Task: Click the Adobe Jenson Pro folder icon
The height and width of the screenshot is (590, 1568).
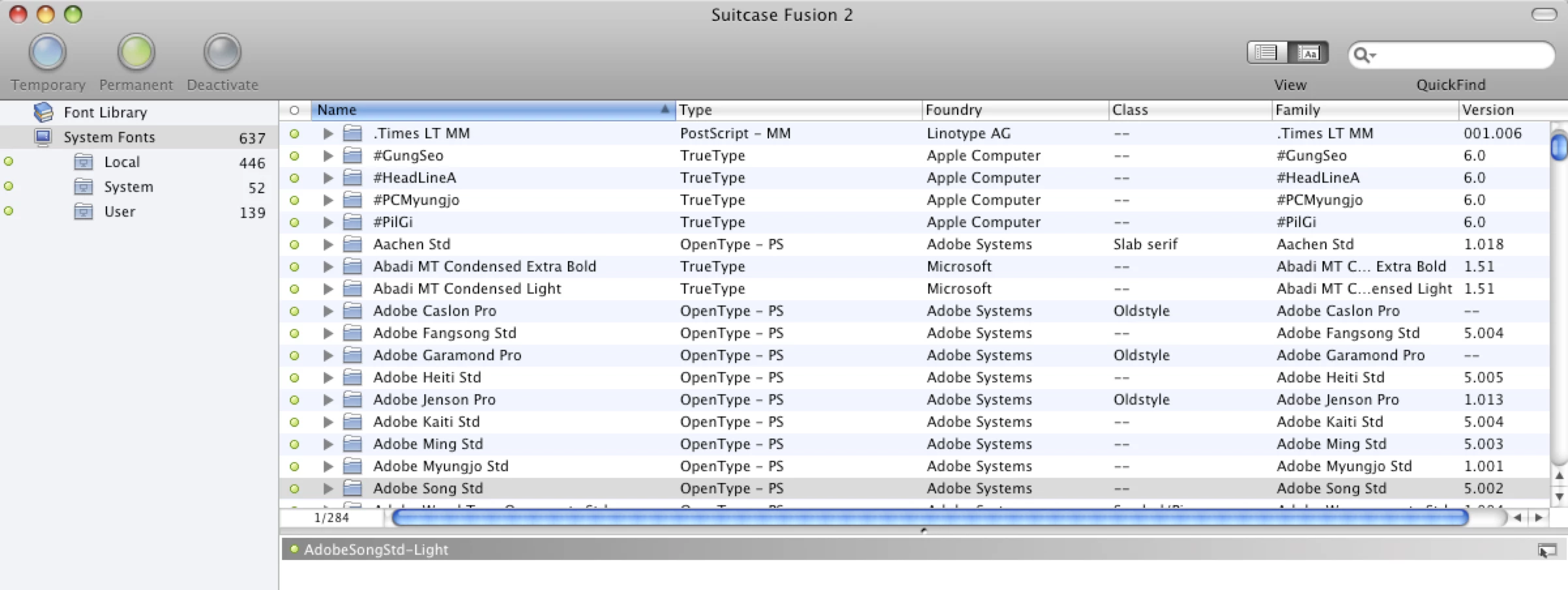Action: click(353, 399)
